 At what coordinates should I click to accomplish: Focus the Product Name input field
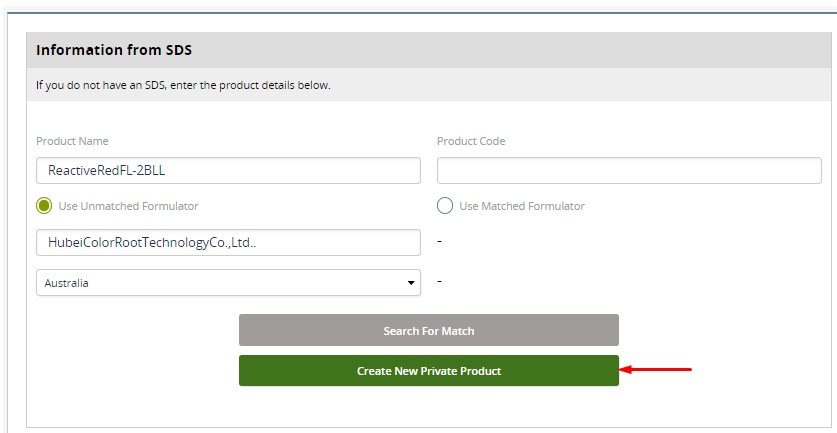pos(228,170)
